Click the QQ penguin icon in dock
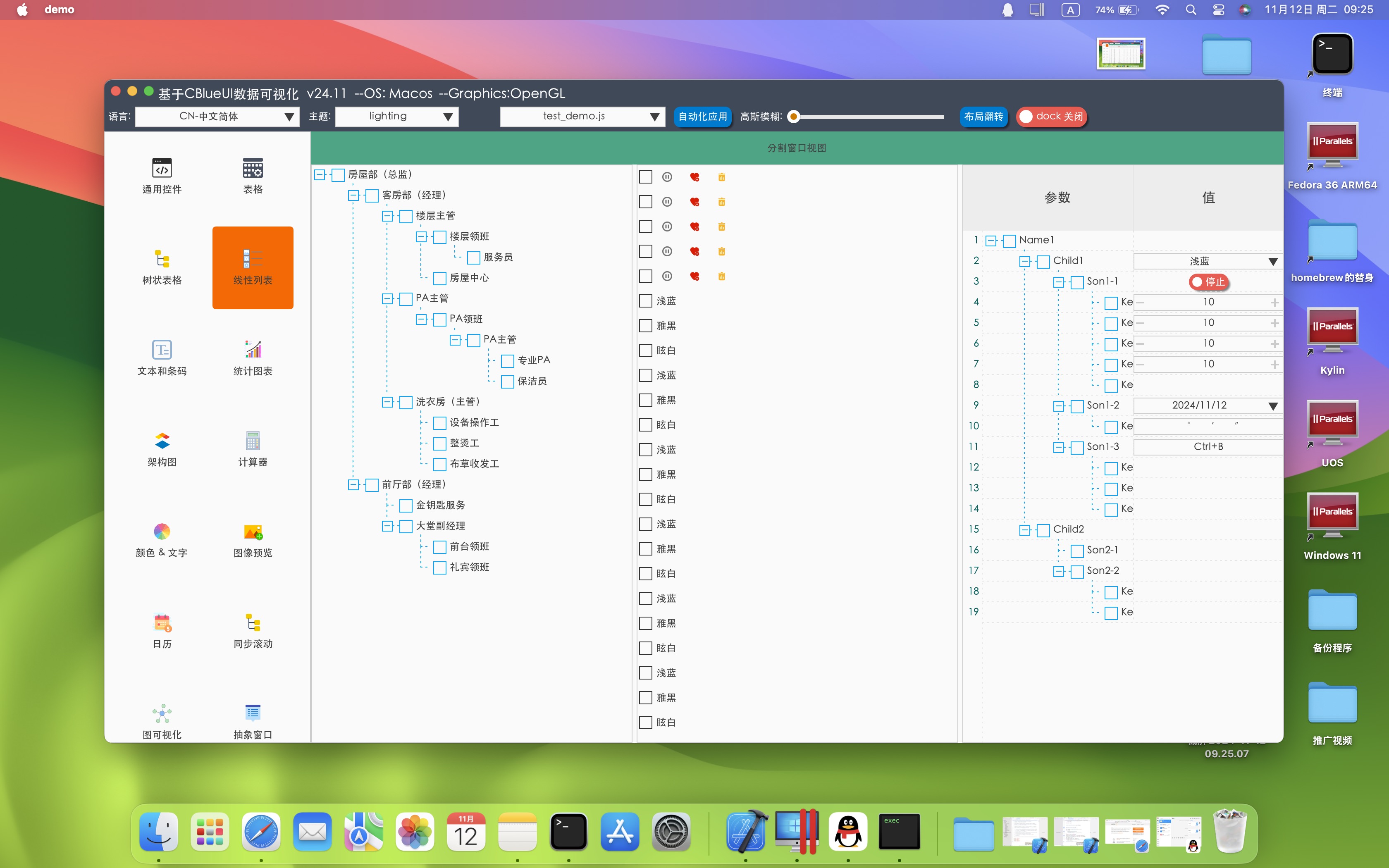Image resolution: width=1389 pixels, height=868 pixels. 848,831
